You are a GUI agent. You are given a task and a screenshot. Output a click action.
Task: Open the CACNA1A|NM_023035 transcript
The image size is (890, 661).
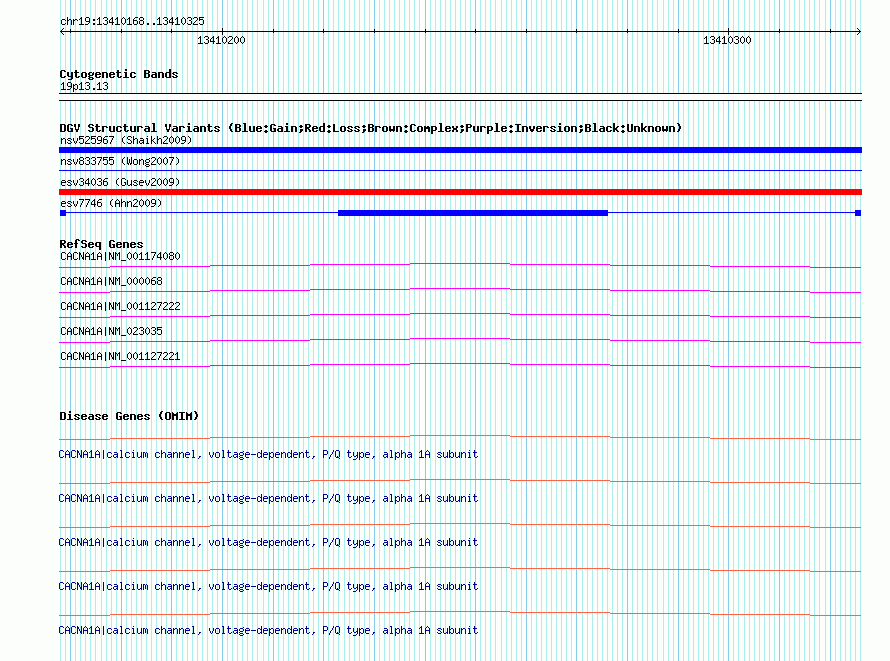(x=111, y=331)
